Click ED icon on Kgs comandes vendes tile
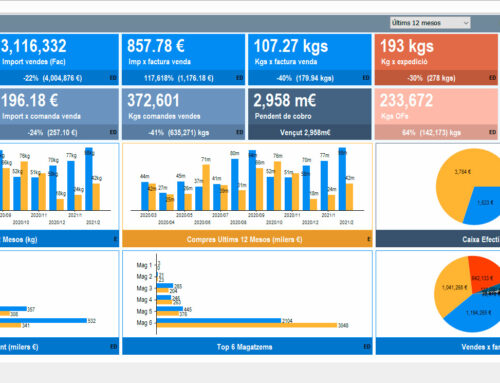This screenshot has width=500, height=383. point(240,132)
